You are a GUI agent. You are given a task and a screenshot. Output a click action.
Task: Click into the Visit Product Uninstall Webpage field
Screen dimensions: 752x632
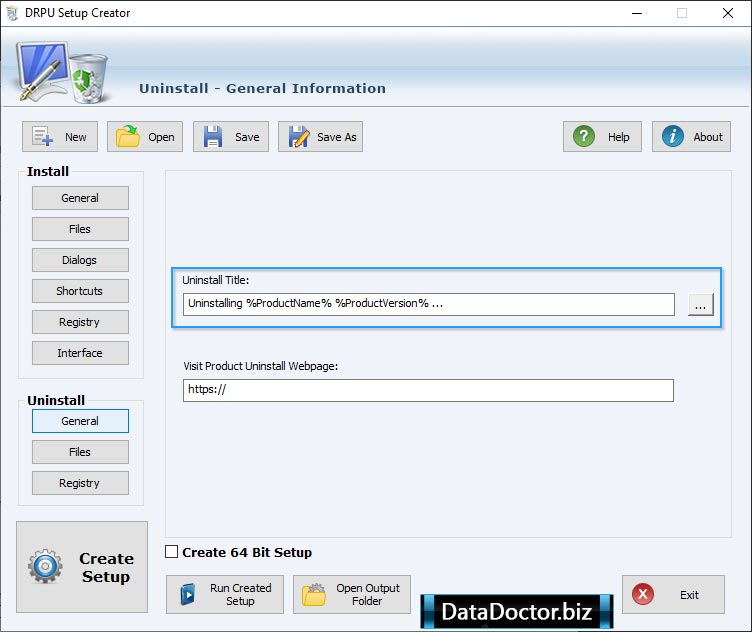[428, 390]
